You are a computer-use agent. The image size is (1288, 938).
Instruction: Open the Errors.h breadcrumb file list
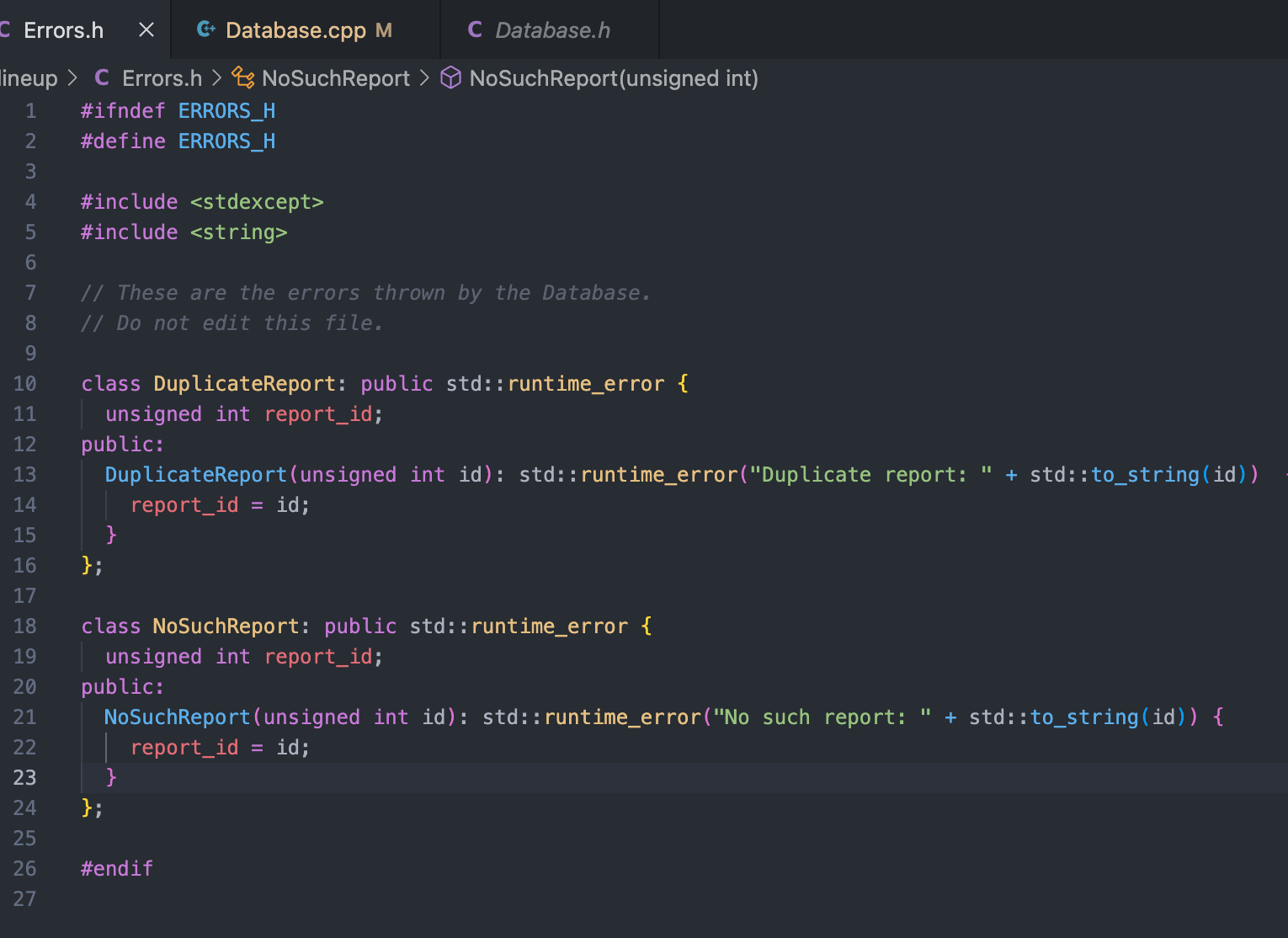coord(162,78)
